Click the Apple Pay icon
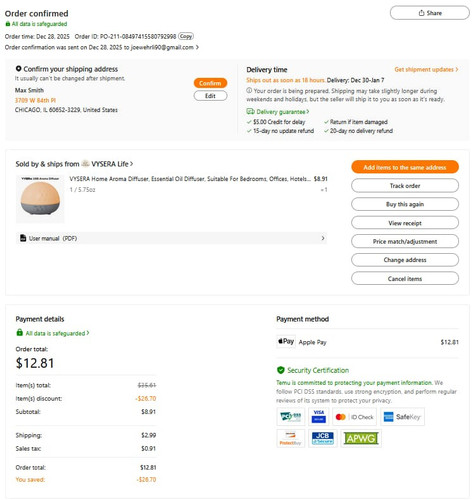 tap(286, 341)
